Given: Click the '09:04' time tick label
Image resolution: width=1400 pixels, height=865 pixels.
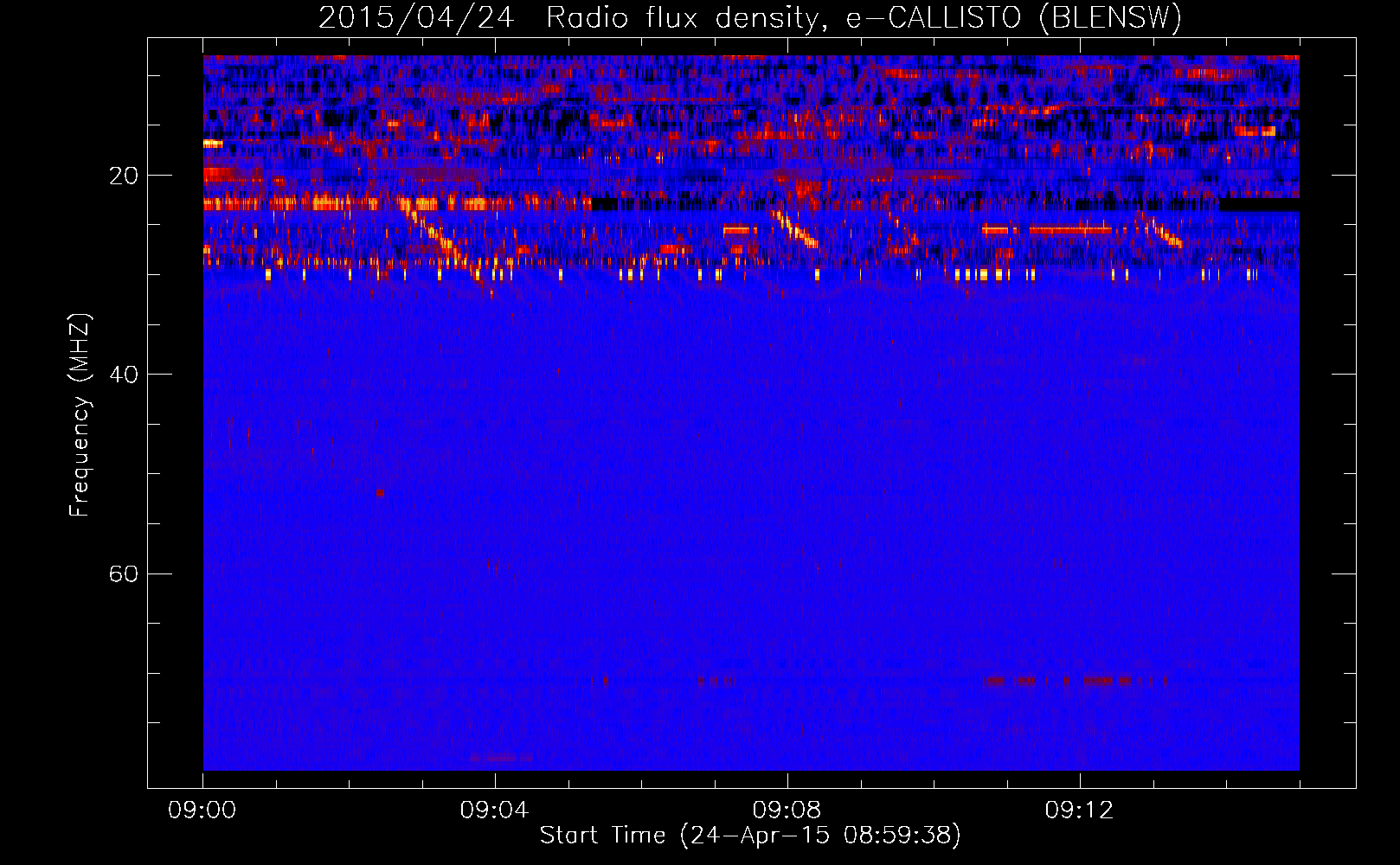Looking at the screenshot, I should tap(494, 811).
